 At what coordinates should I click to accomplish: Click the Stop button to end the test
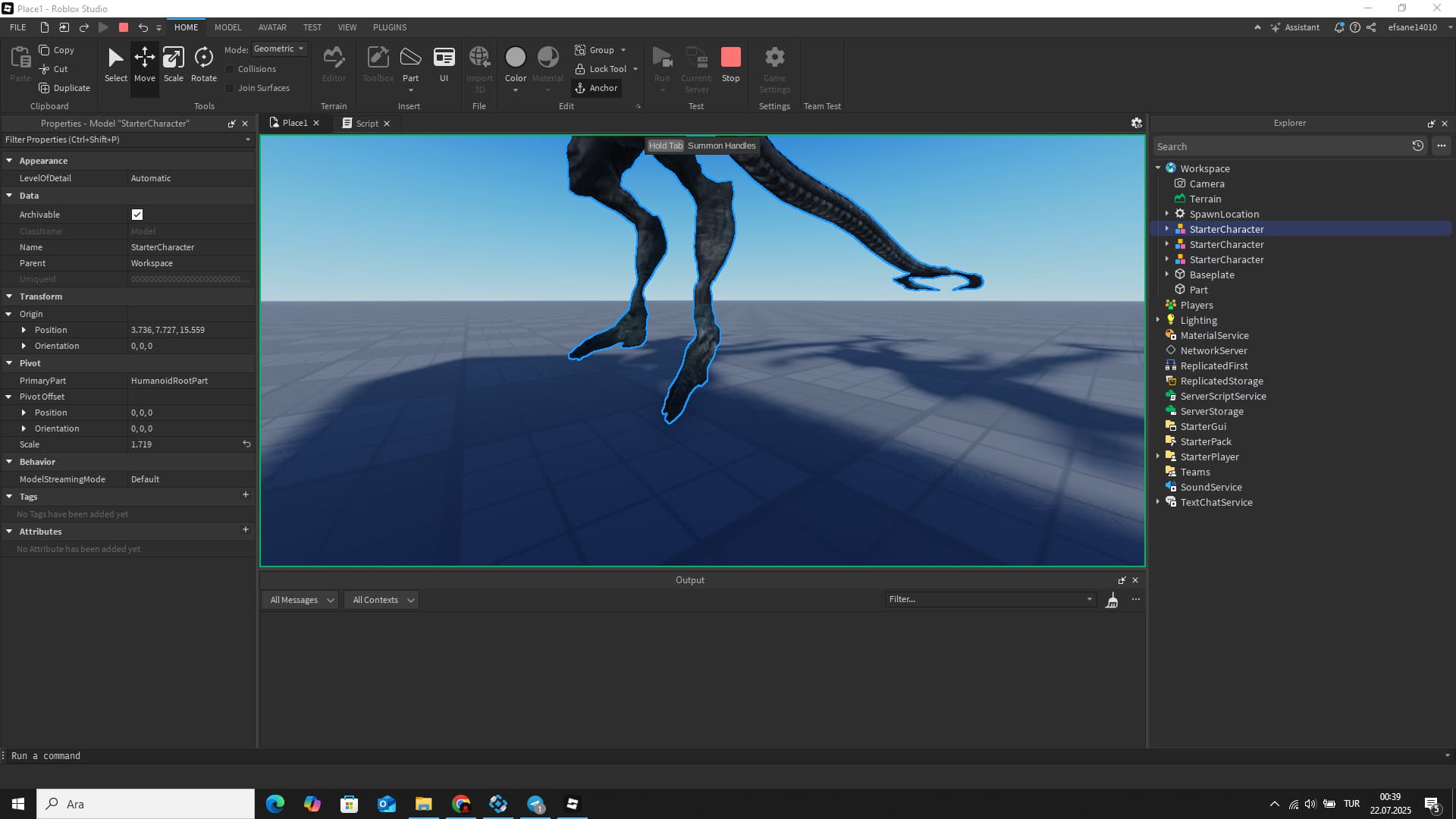730,61
